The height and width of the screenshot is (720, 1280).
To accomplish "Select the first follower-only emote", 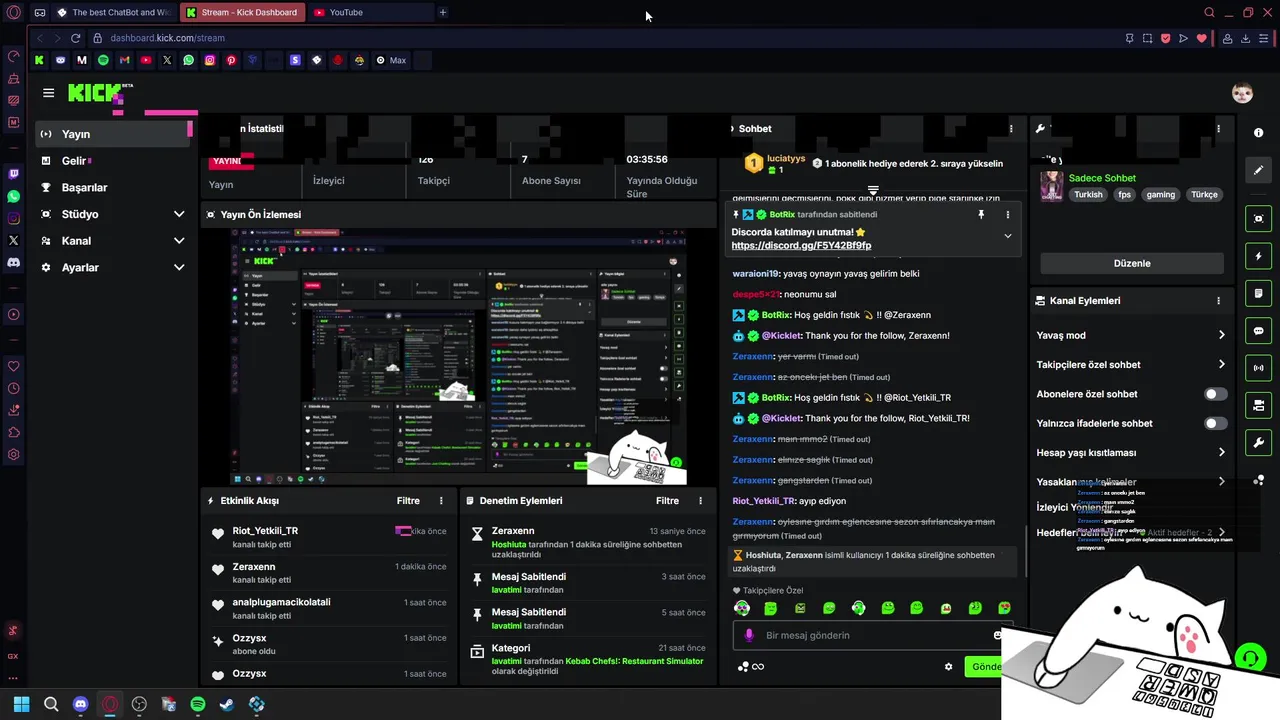I will [742, 608].
